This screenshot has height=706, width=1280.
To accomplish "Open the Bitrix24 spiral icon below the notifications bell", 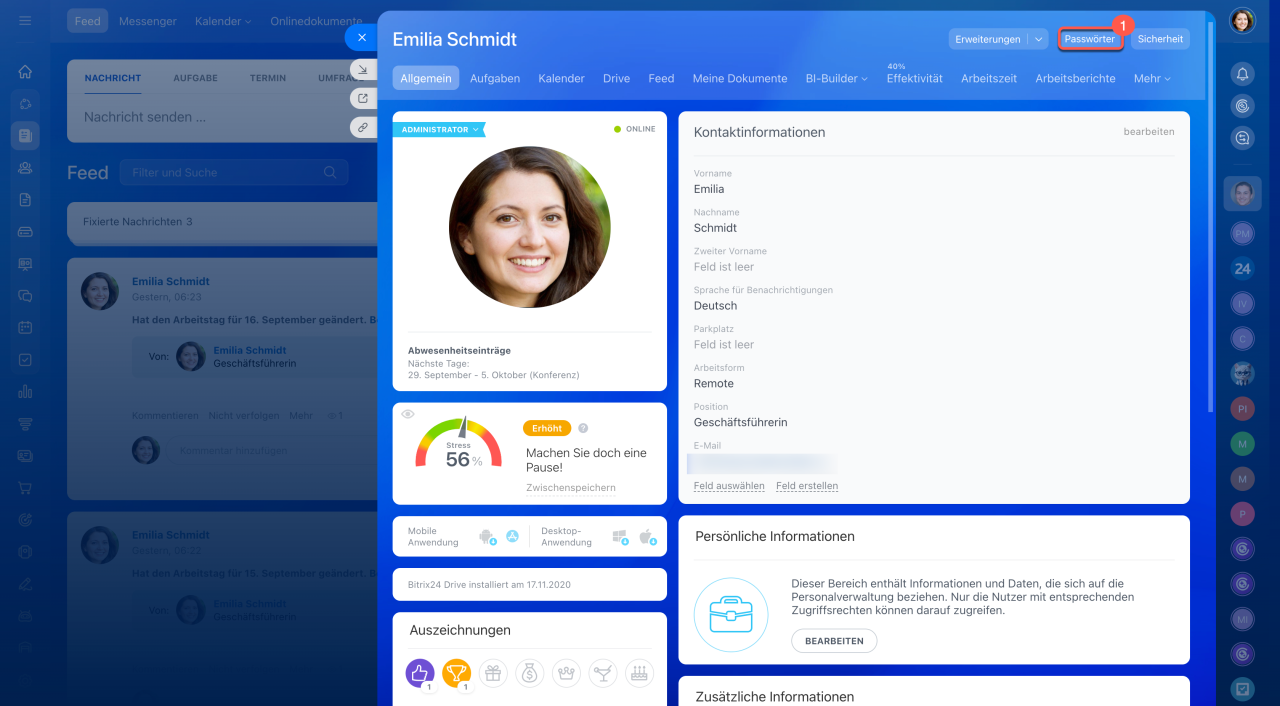I will coord(1242,106).
